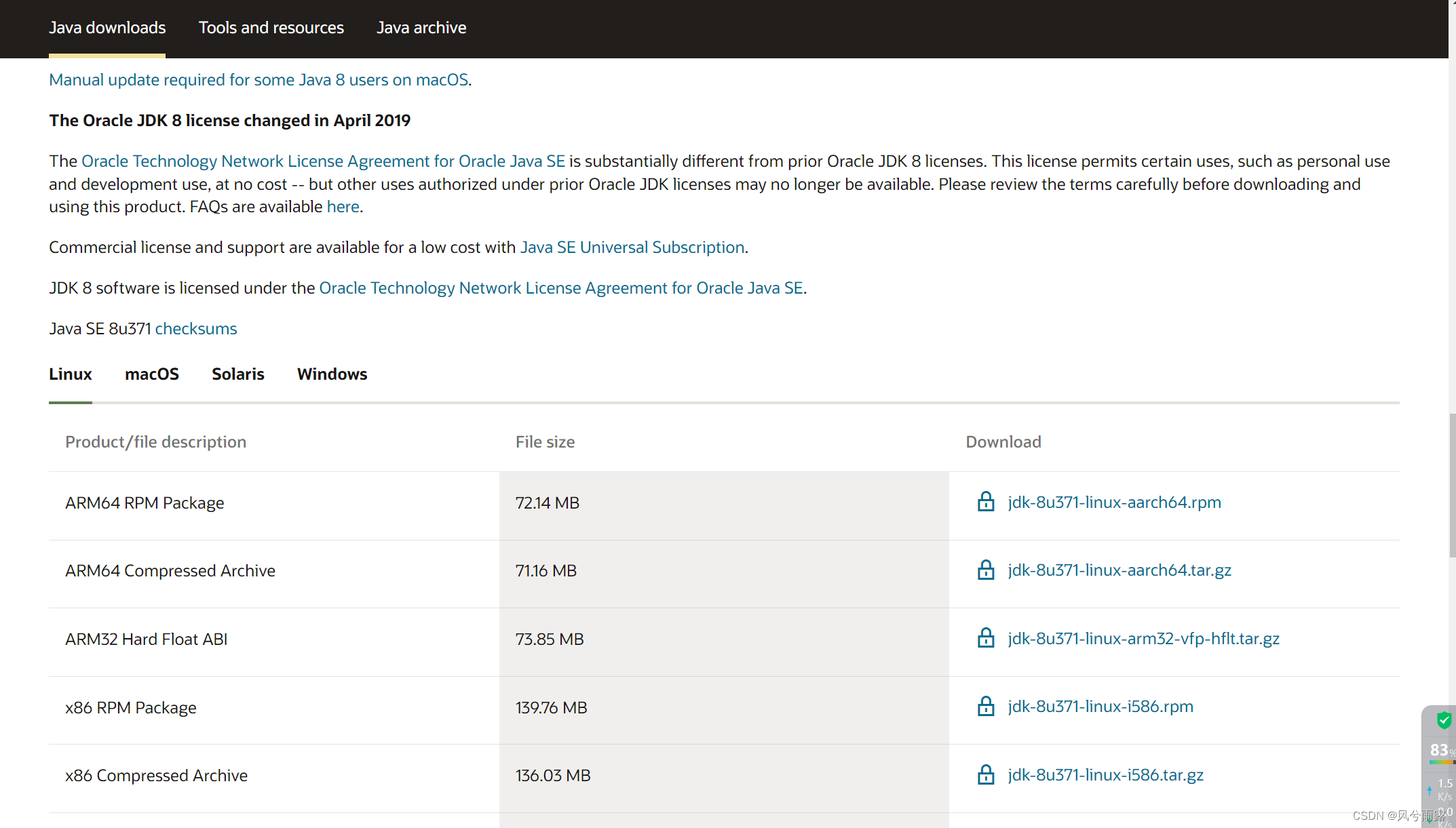1456x828 pixels.
Task: Open the Tools and resources menu
Action: point(271,28)
